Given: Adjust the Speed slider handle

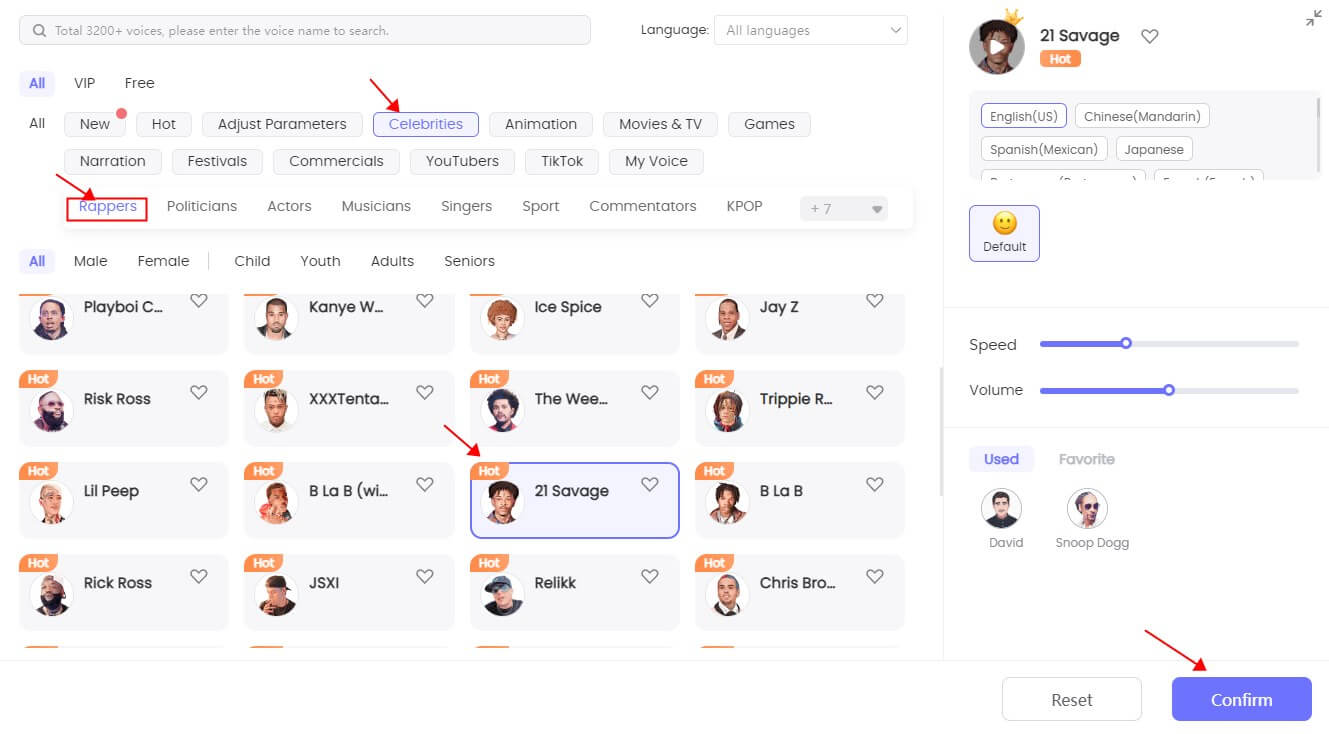Looking at the screenshot, I should click(1126, 343).
